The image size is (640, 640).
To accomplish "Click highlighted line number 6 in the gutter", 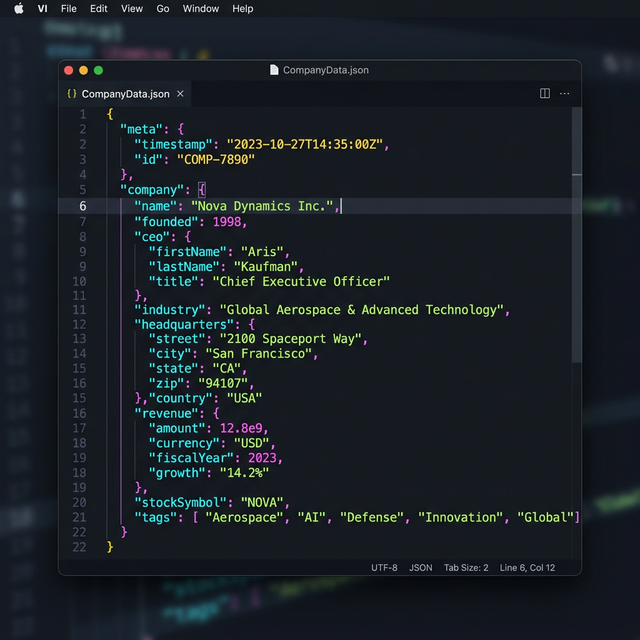I will point(83,206).
